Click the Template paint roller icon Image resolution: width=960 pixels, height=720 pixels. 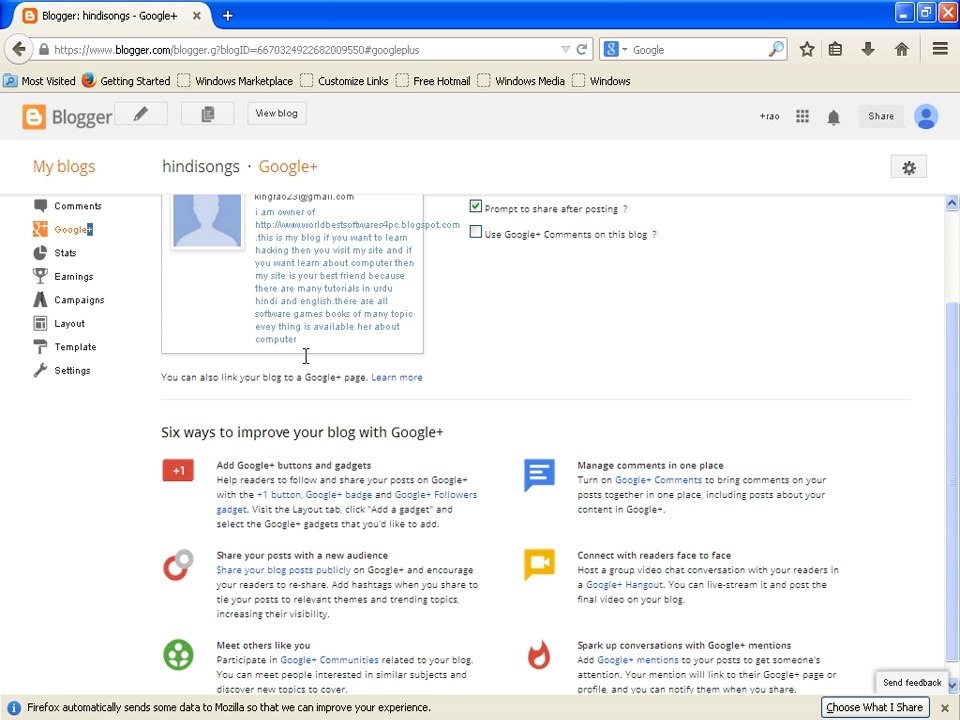pos(40,347)
